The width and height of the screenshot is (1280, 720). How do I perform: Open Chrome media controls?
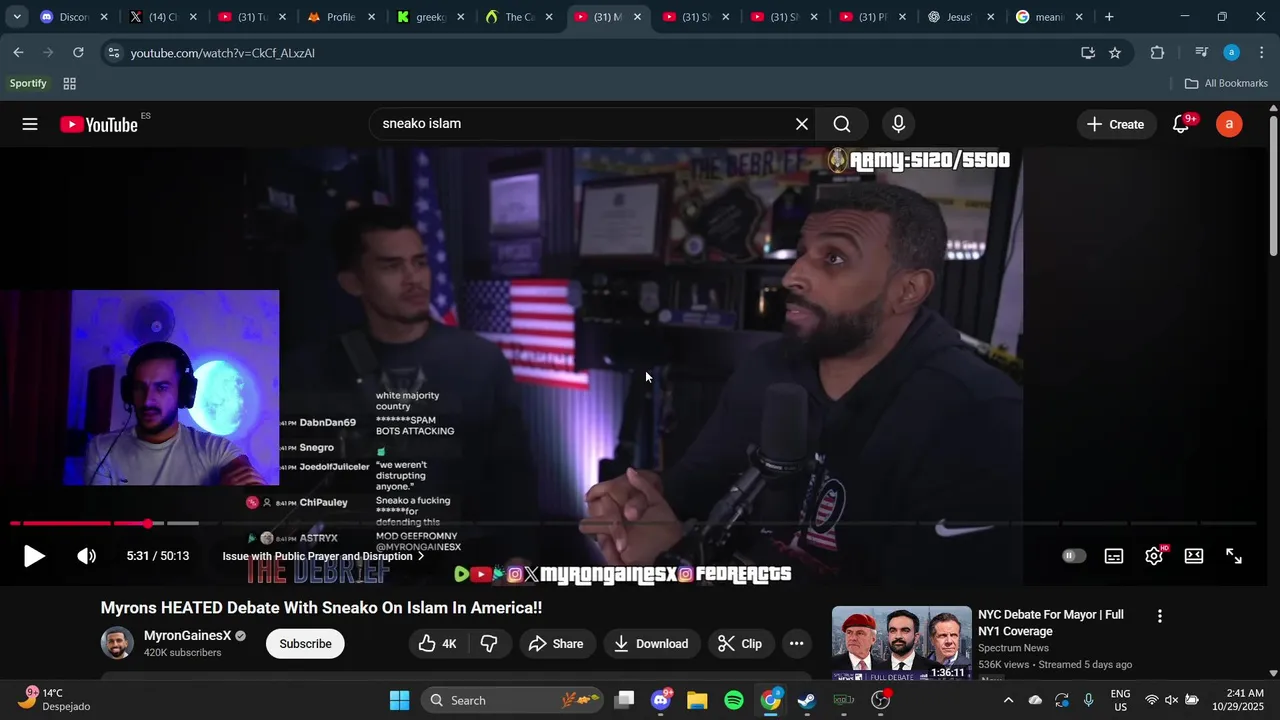[x=1202, y=53]
